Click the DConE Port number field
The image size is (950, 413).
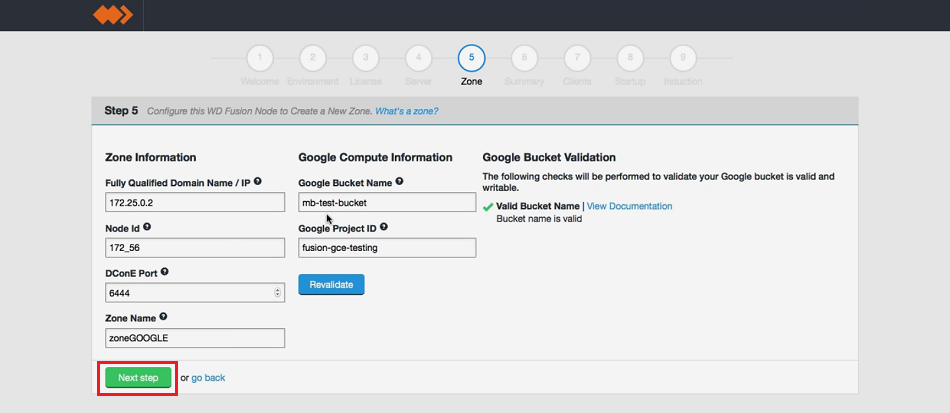point(194,293)
